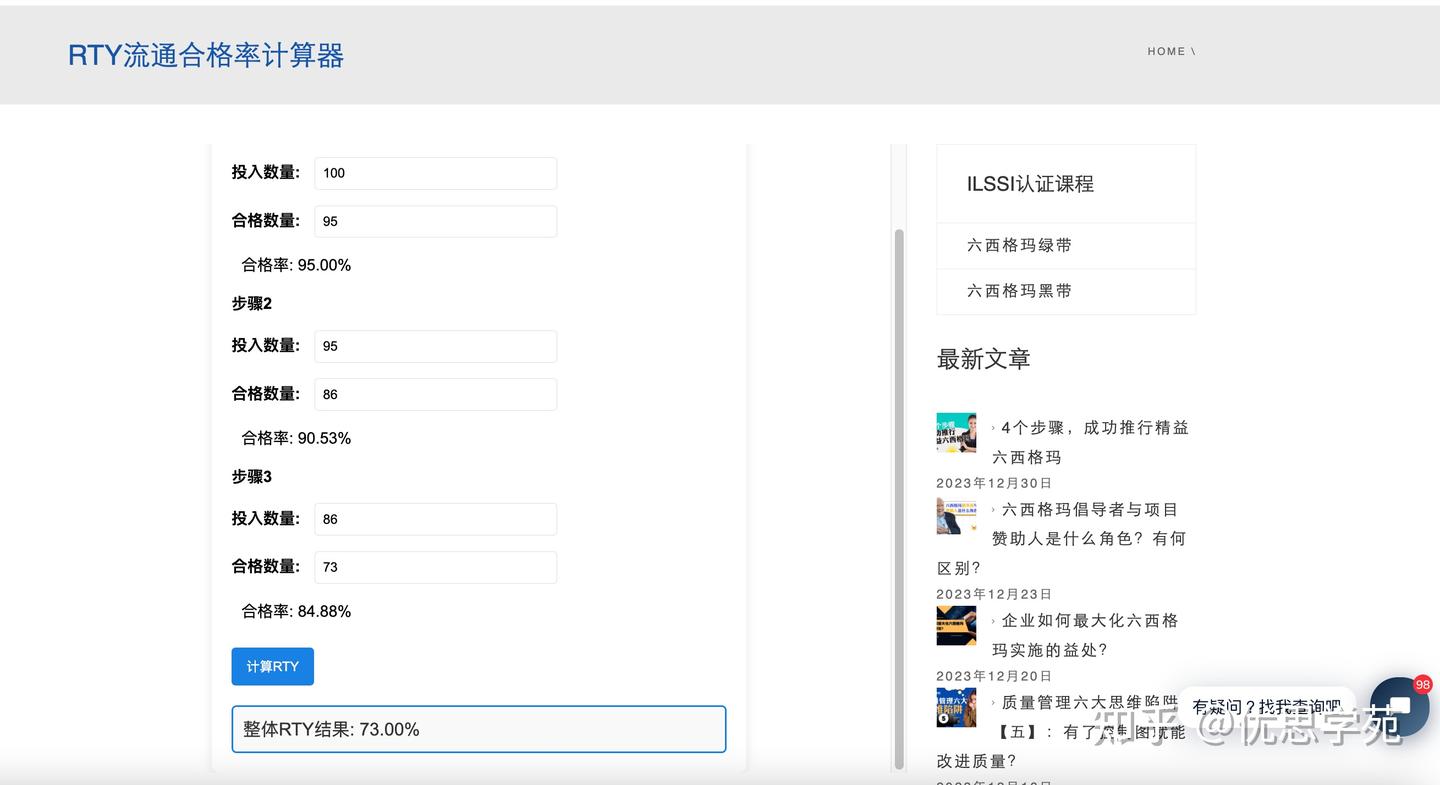Click the 质量管理六大思维陷阱 article thumbnail
The width and height of the screenshot is (1440, 785).
[x=956, y=707]
